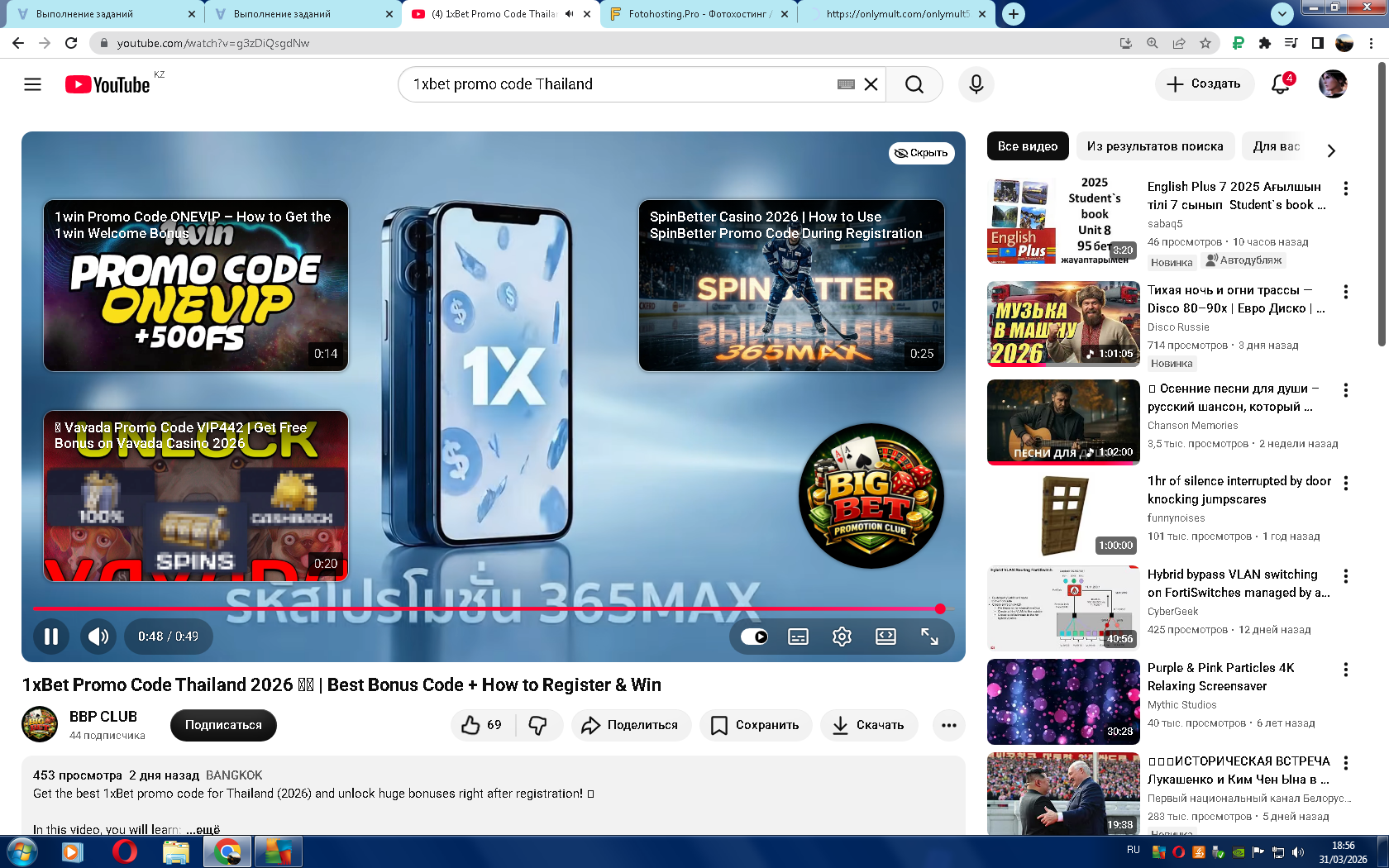Open the more actions menu below the video
This screenshot has width=1389, height=868.
[x=948, y=725]
